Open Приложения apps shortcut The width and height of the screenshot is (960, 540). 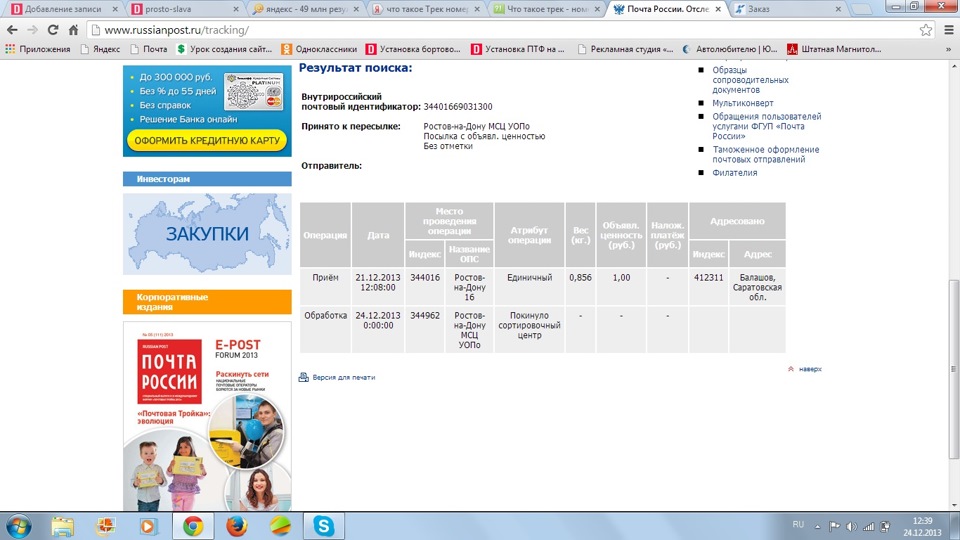38,49
